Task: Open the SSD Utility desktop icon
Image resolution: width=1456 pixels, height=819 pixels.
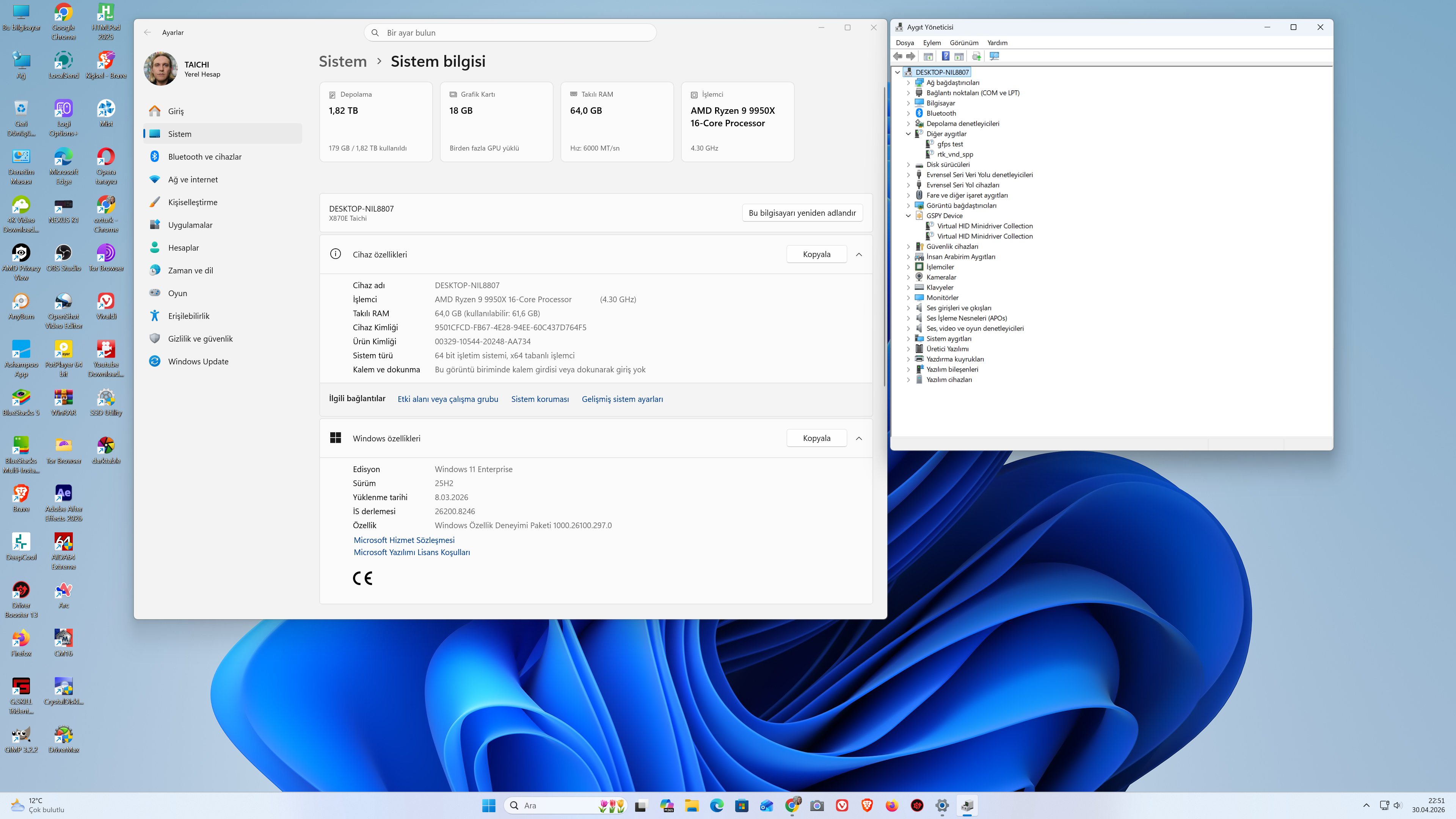Action: [x=106, y=402]
